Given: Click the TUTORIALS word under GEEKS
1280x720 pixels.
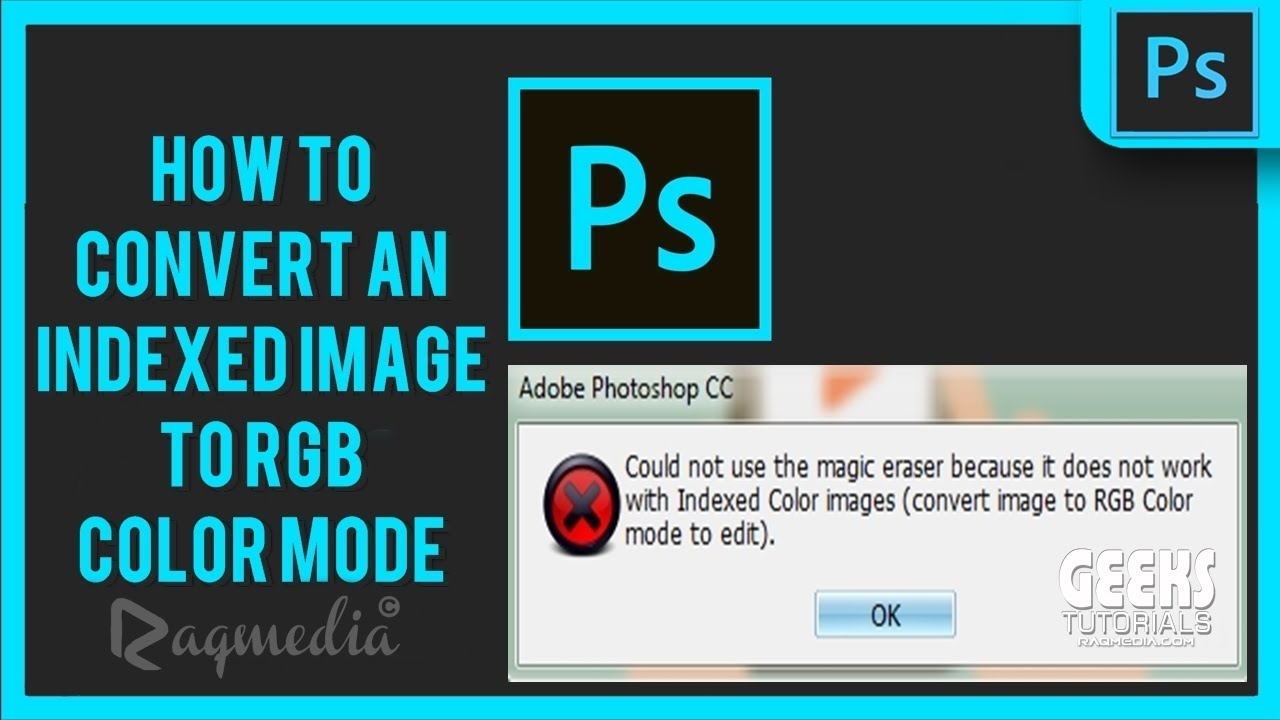Looking at the screenshot, I should [1138, 624].
